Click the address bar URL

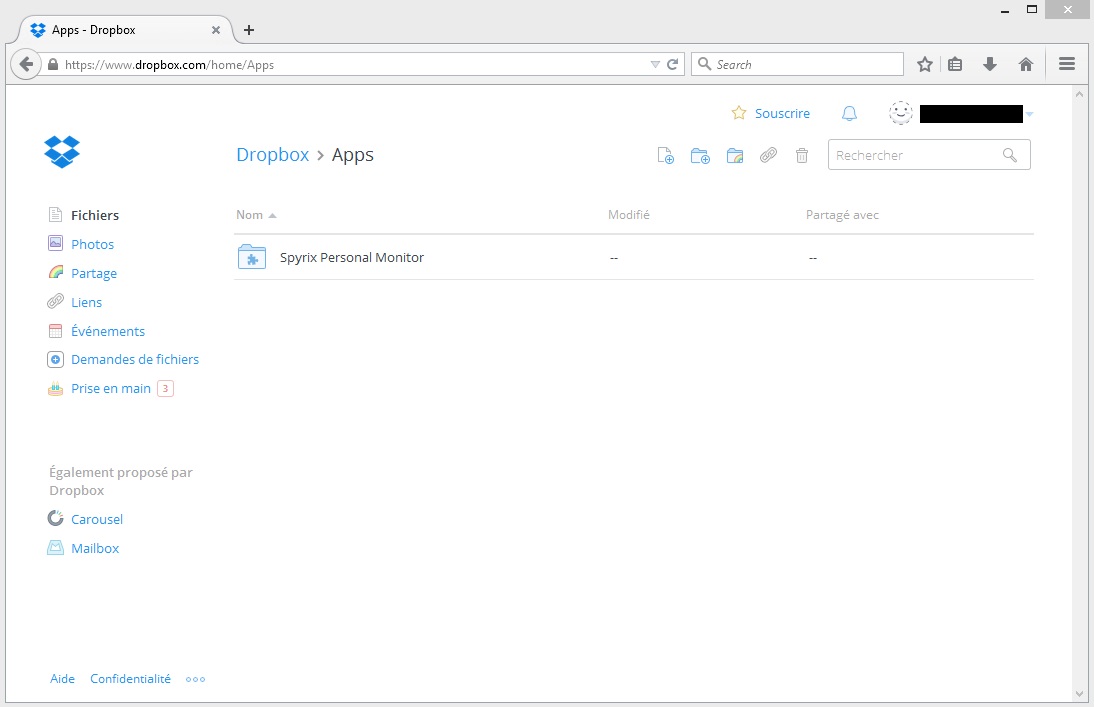tap(170, 65)
